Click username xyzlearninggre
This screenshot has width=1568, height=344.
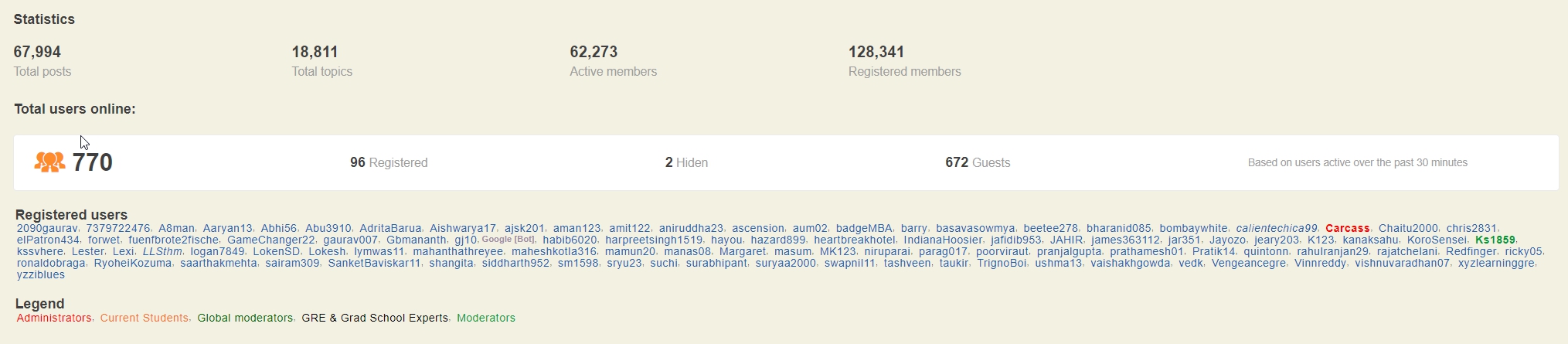tap(1496, 263)
